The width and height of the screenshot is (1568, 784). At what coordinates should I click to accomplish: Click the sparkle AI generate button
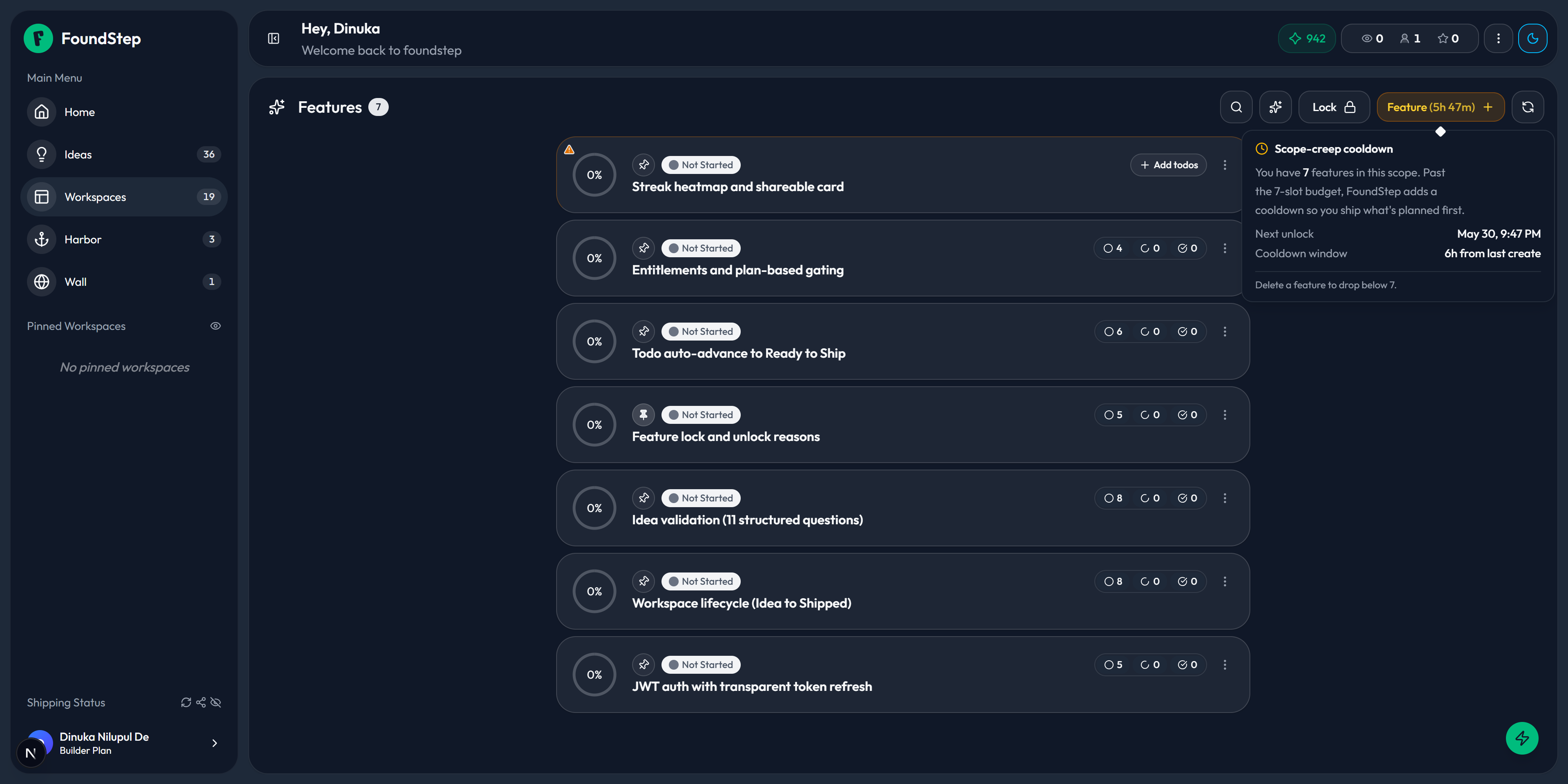1275,107
